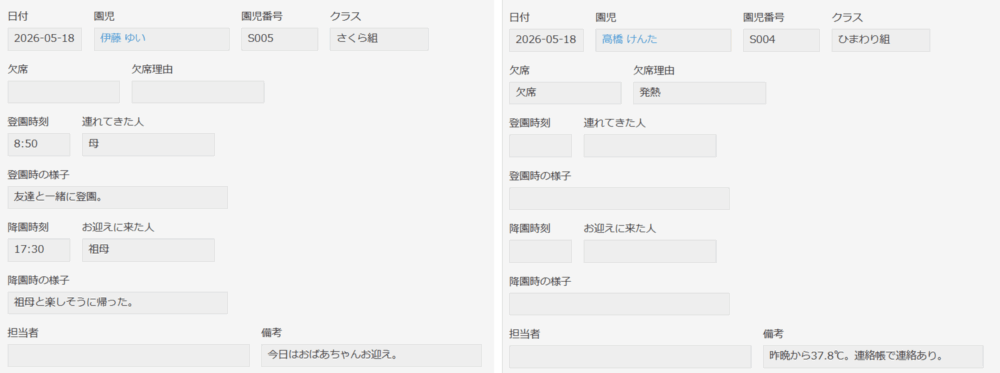Image resolution: width=1000 pixels, height=373 pixels.
Task: Click the 昨晩から37.8℃。連絡帳で連絡あり。 remarks field
Action: (x=873, y=357)
